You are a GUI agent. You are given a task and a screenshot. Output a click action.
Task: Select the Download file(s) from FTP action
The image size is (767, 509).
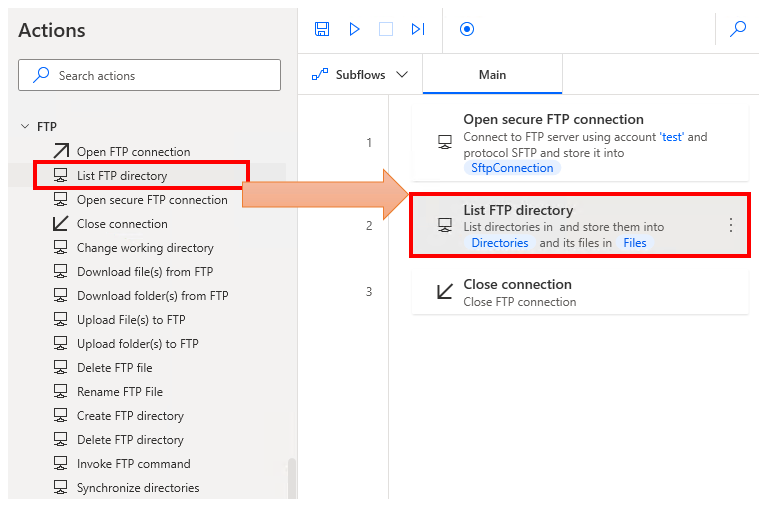145,272
